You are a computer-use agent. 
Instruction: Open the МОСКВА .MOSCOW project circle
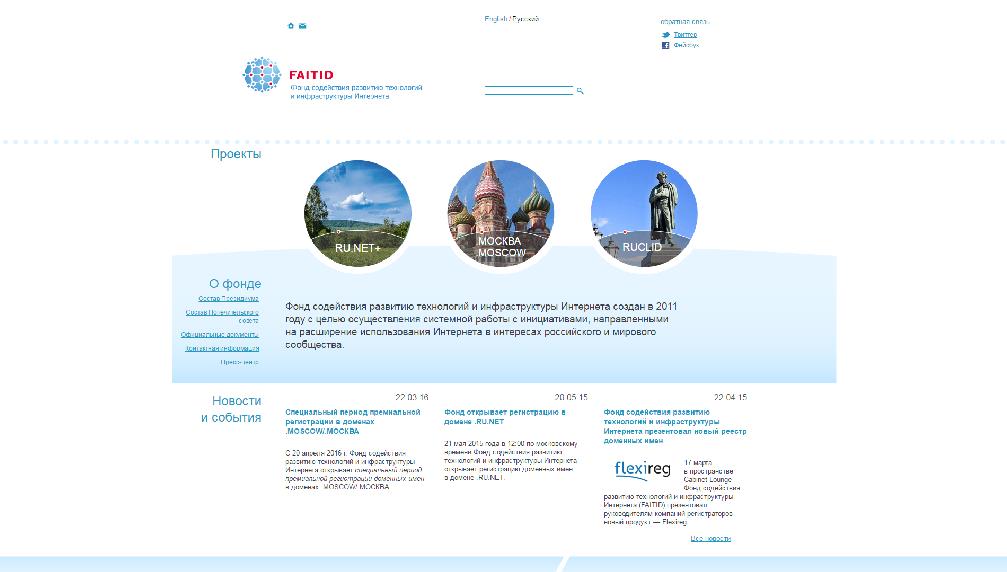500,213
